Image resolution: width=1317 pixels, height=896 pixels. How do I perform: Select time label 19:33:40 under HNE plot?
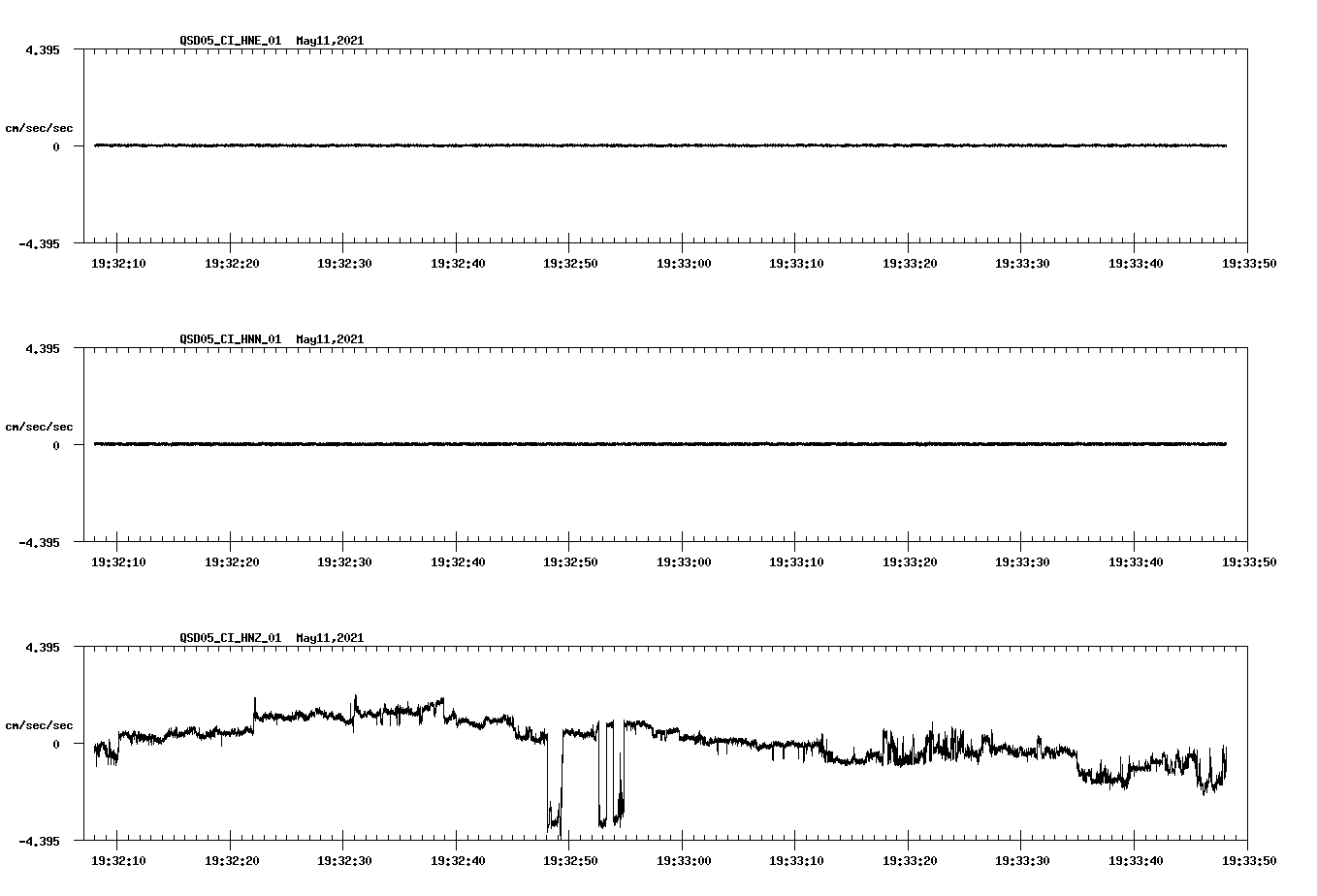click(1136, 264)
